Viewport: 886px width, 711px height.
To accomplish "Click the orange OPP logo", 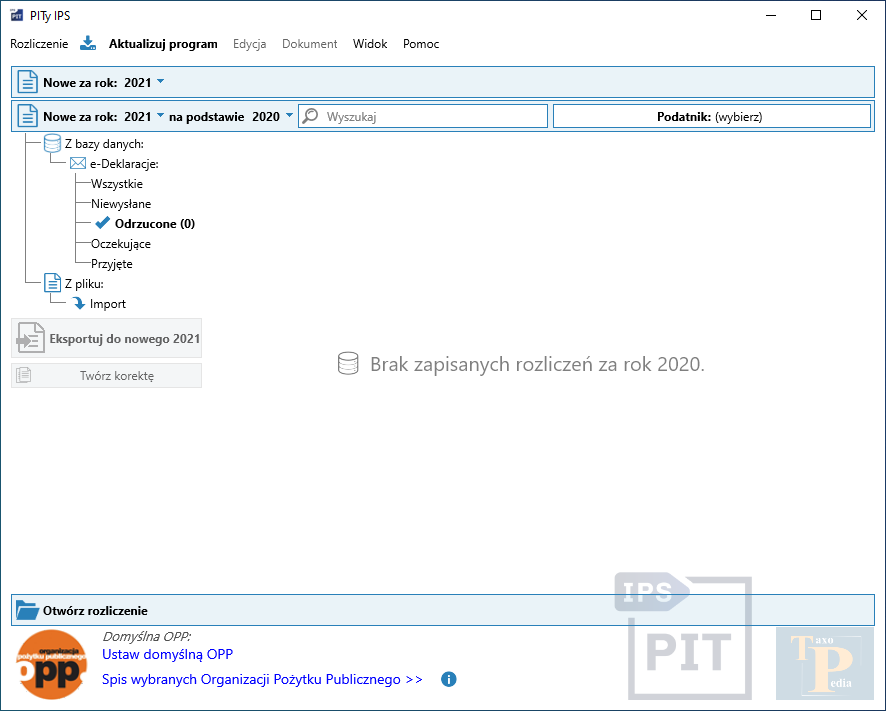I will click(x=52, y=664).
